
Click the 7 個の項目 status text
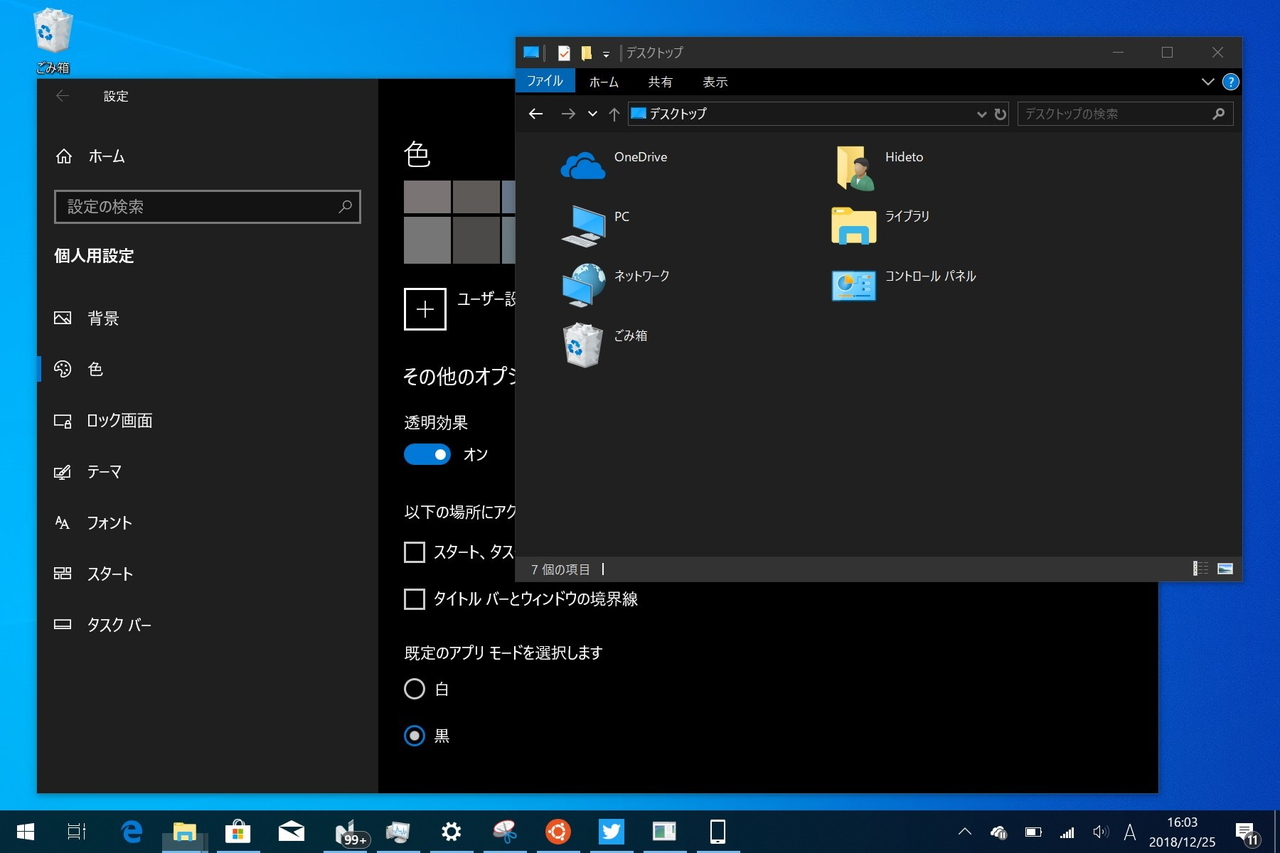click(561, 570)
